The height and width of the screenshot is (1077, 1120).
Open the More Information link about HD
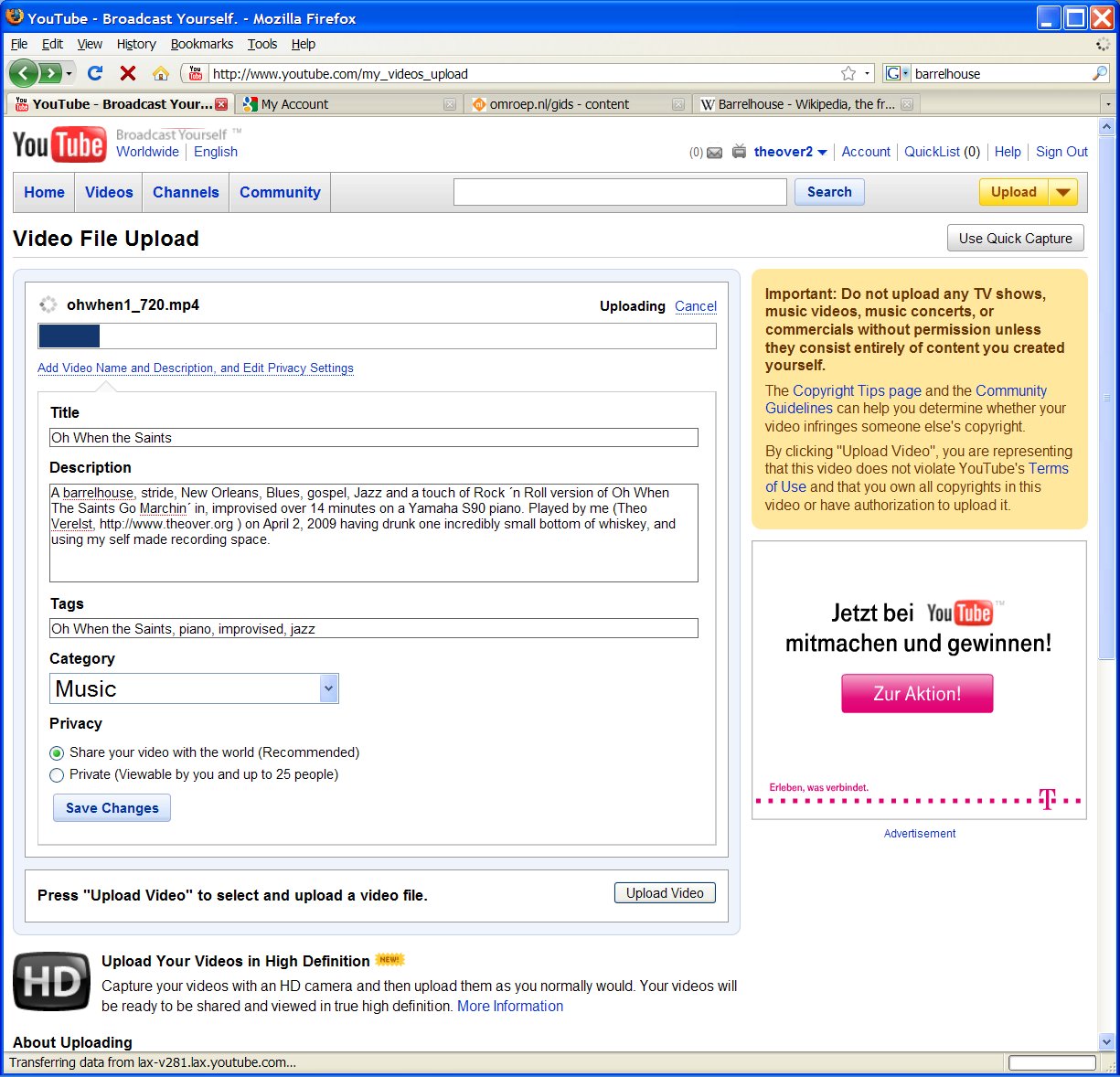[x=510, y=1006]
